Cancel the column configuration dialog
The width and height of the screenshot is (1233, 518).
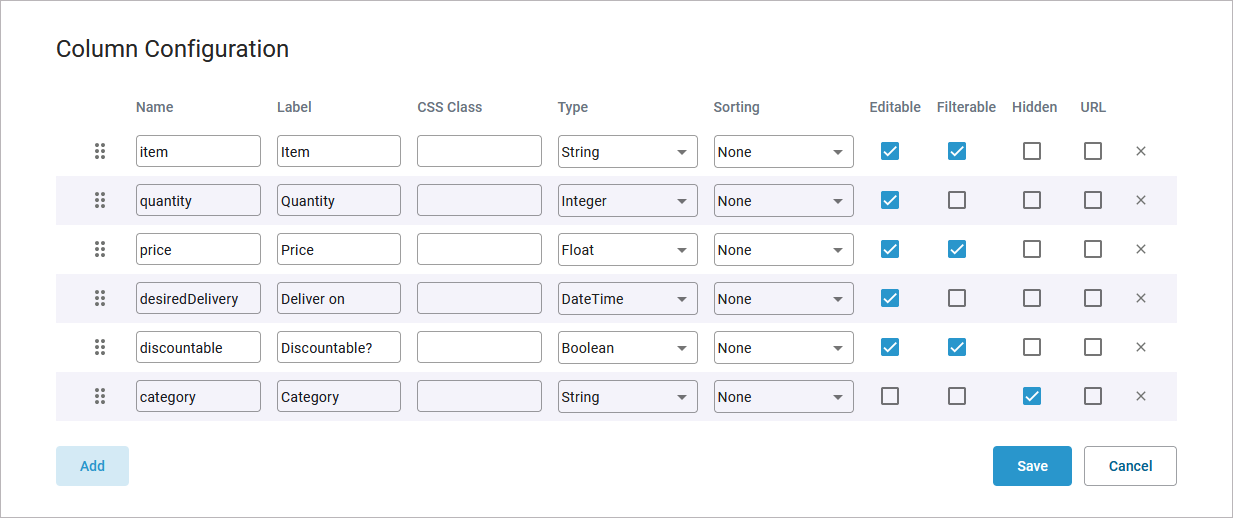pos(1130,466)
